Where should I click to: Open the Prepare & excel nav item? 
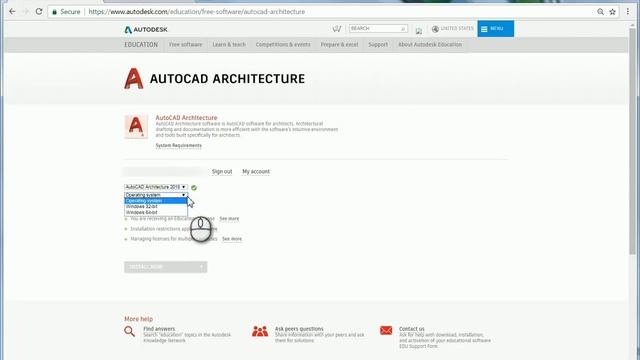click(339, 44)
